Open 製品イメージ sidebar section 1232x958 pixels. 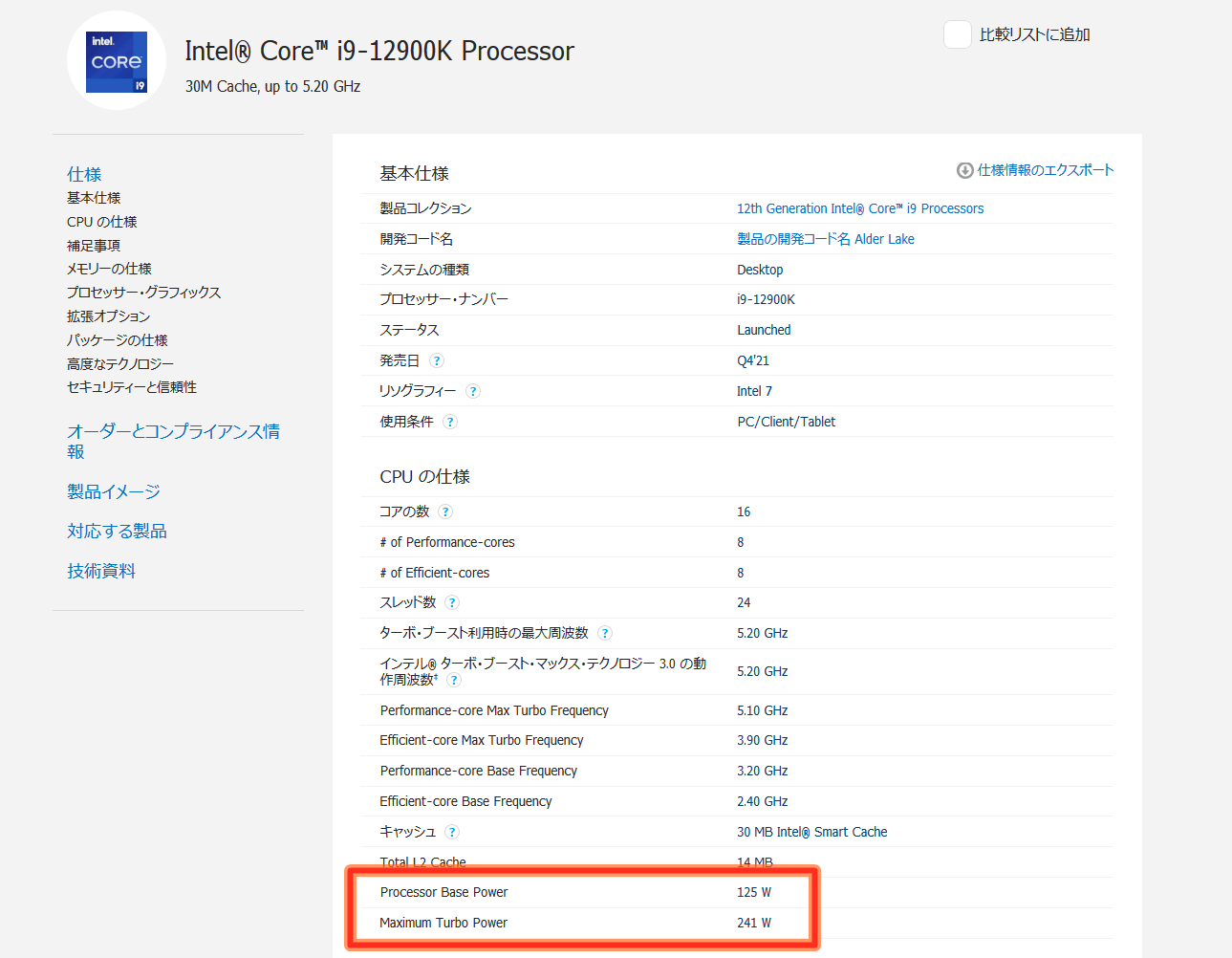pyautogui.click(x=114, y=491)
